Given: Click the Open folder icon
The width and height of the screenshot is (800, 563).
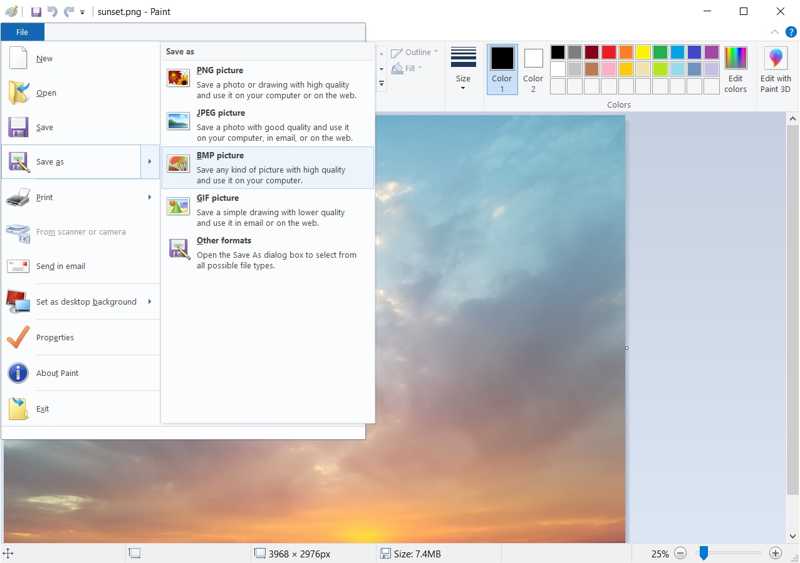Looking at the screenshot, I should coord(19,93).
